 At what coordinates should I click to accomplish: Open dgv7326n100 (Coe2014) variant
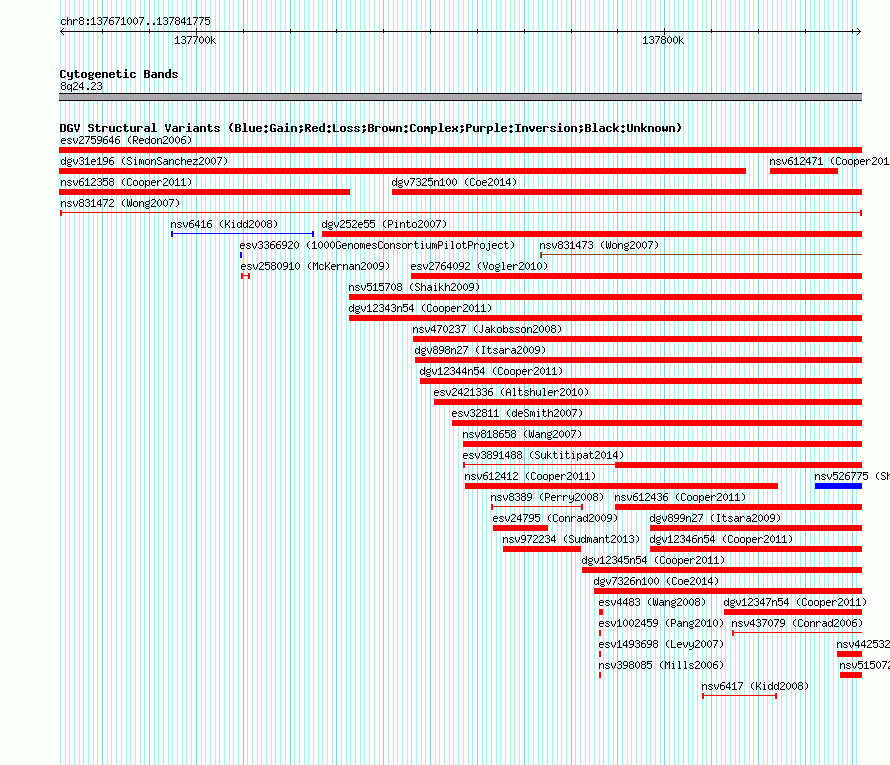(x=656, y=581)
